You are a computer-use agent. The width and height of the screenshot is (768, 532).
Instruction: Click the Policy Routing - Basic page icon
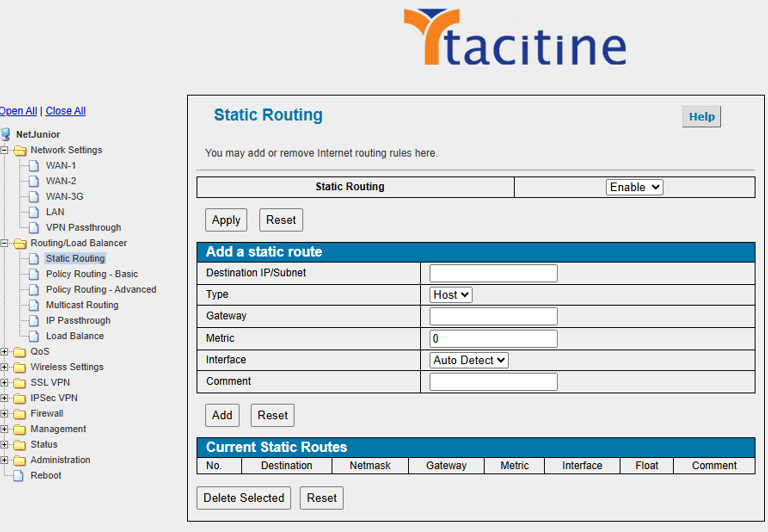[34, 274]
